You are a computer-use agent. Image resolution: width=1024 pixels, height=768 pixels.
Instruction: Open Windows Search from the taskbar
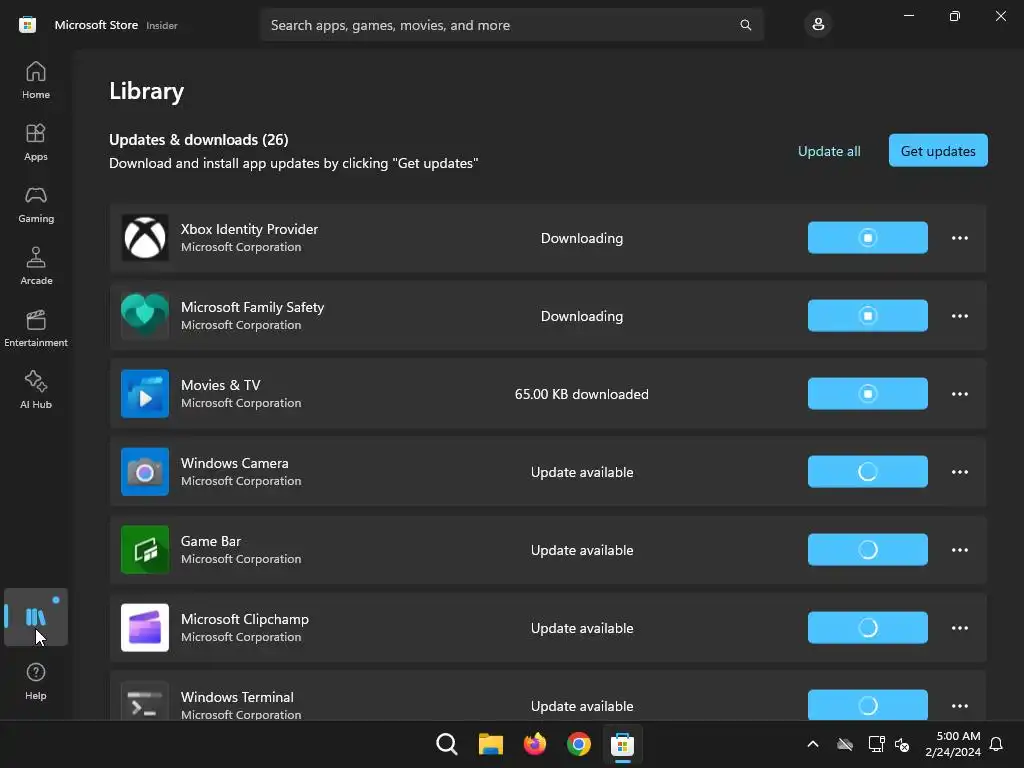[447, 744]
